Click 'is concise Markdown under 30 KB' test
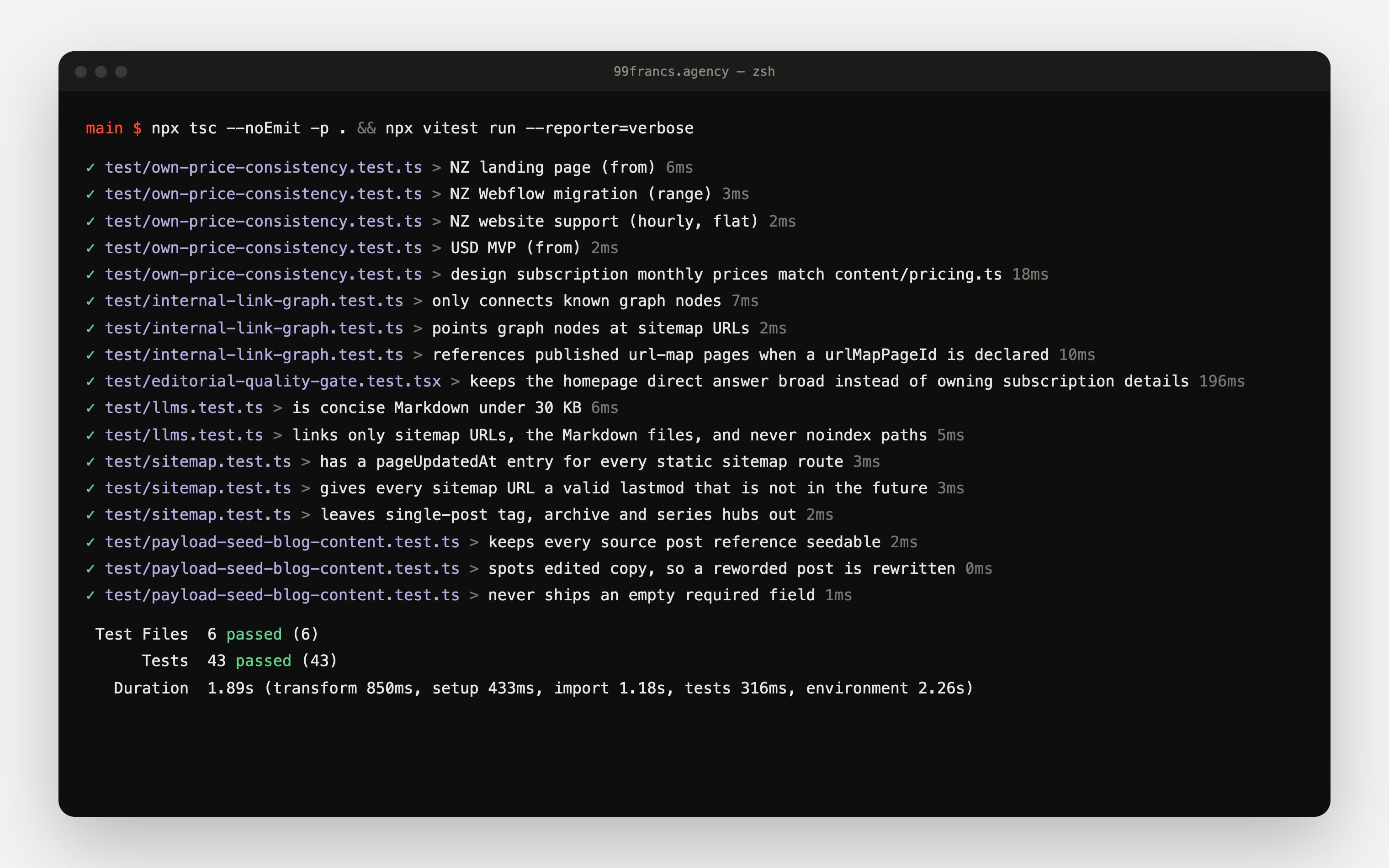 [437, 408]
